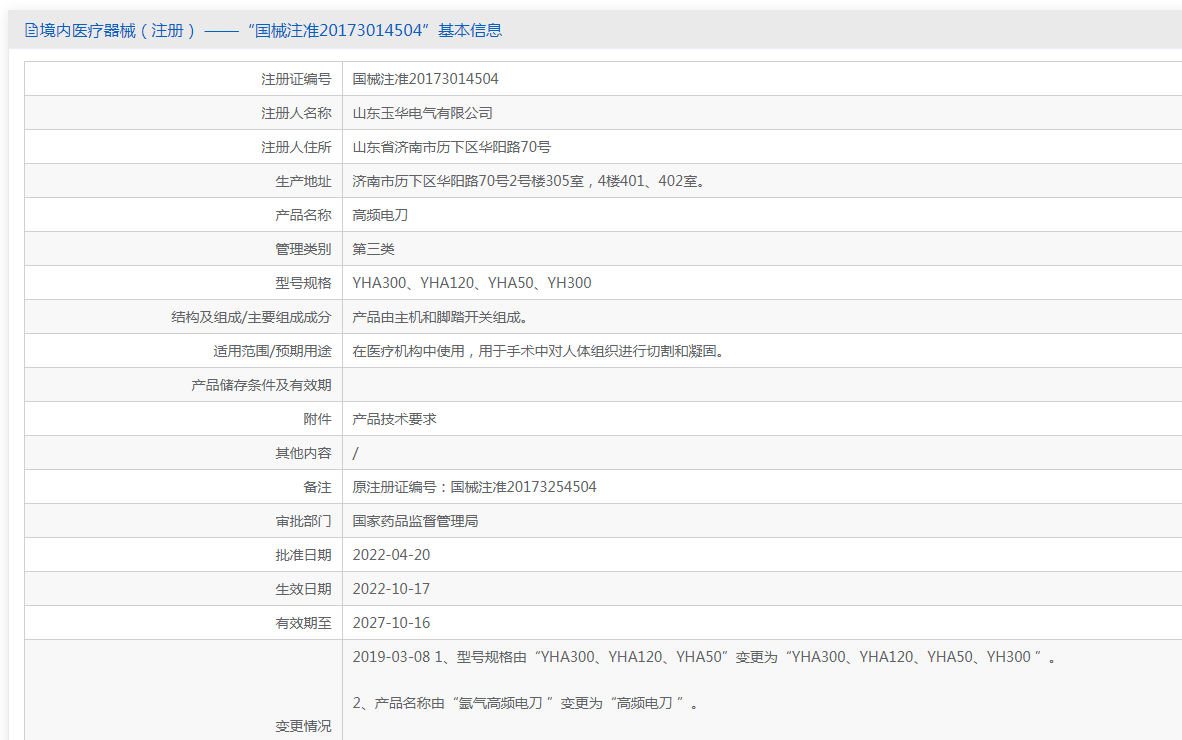Select the 生产地址 label

pos(303,181)
